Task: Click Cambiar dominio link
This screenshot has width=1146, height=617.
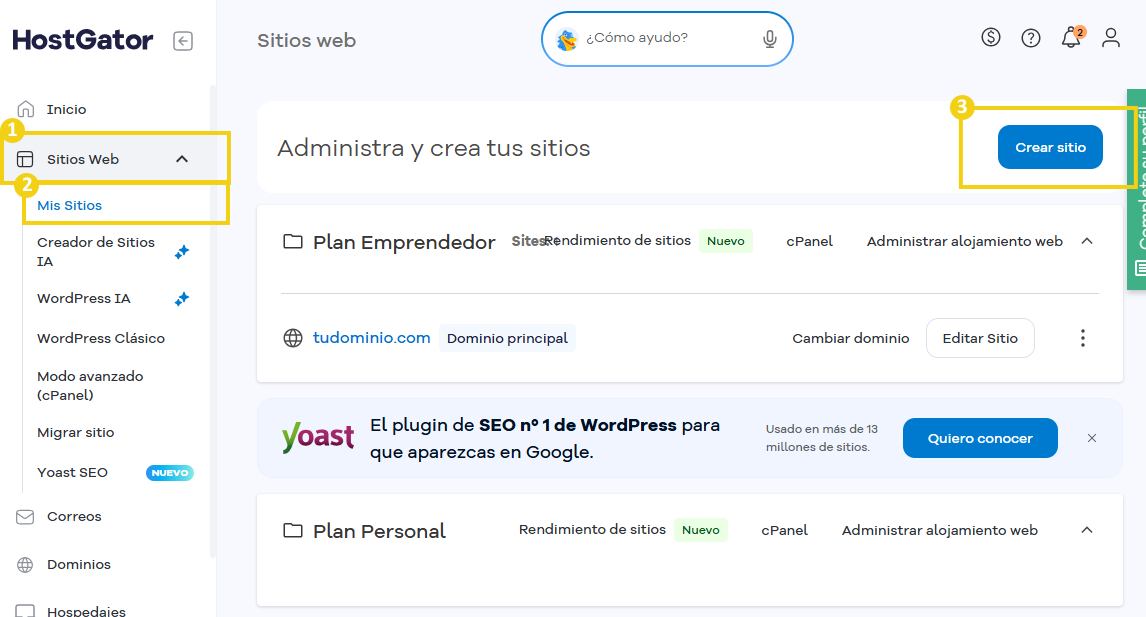Action: click(851, 338)
